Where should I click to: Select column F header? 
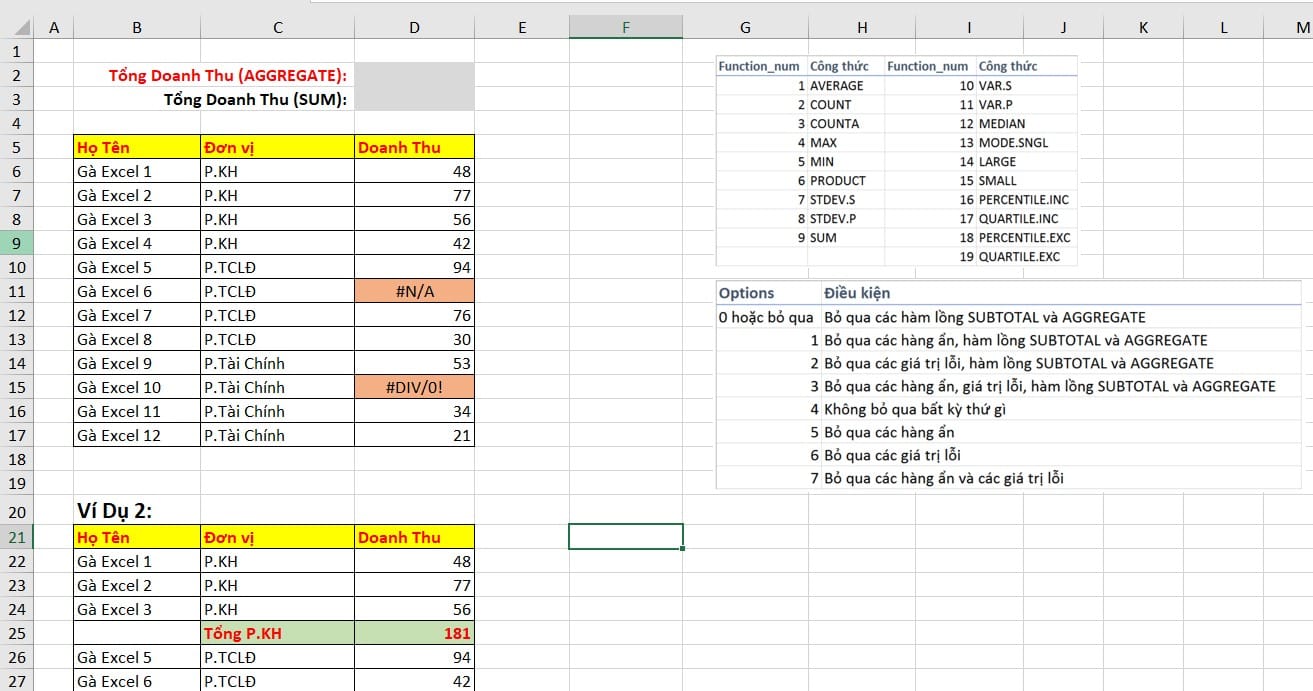[x=626, y=28]
